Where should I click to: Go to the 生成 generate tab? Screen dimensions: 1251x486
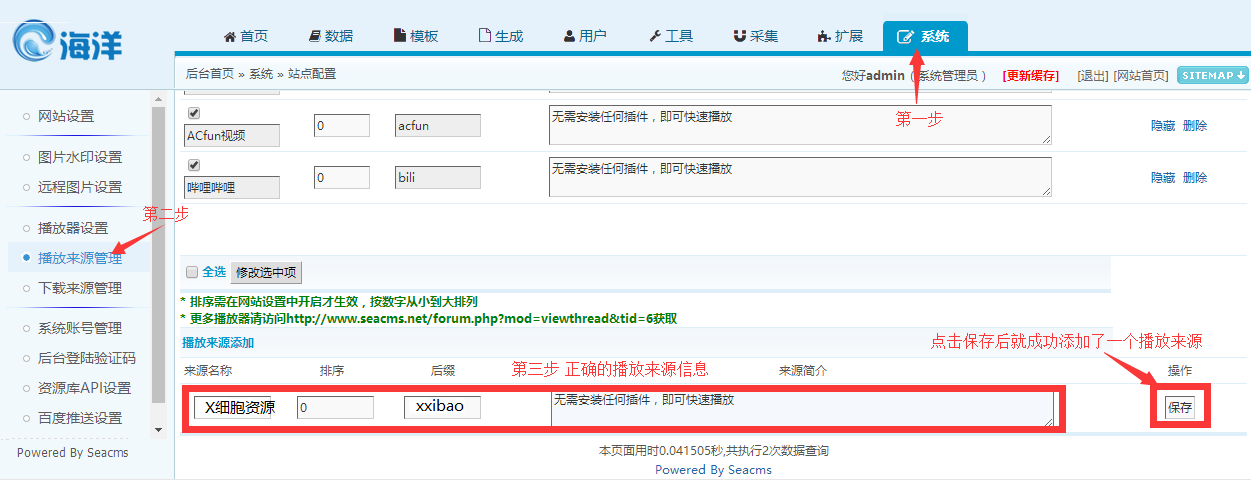click(500, 36)
